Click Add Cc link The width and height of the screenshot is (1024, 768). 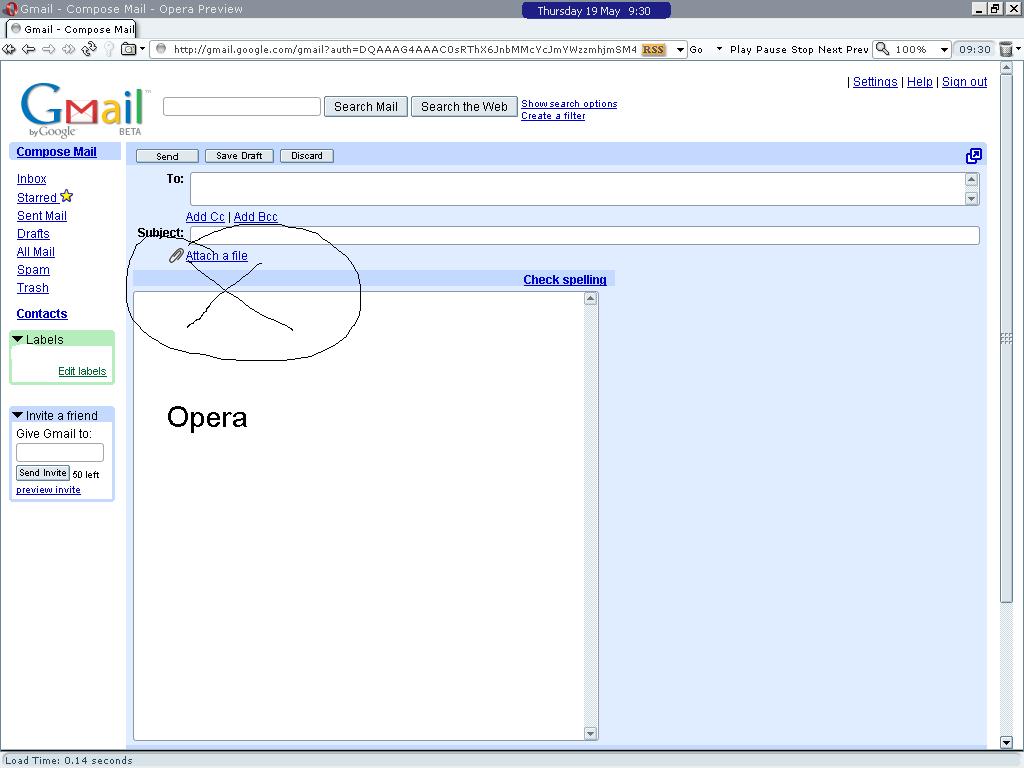pyautogui.click(x=205, y=217)
